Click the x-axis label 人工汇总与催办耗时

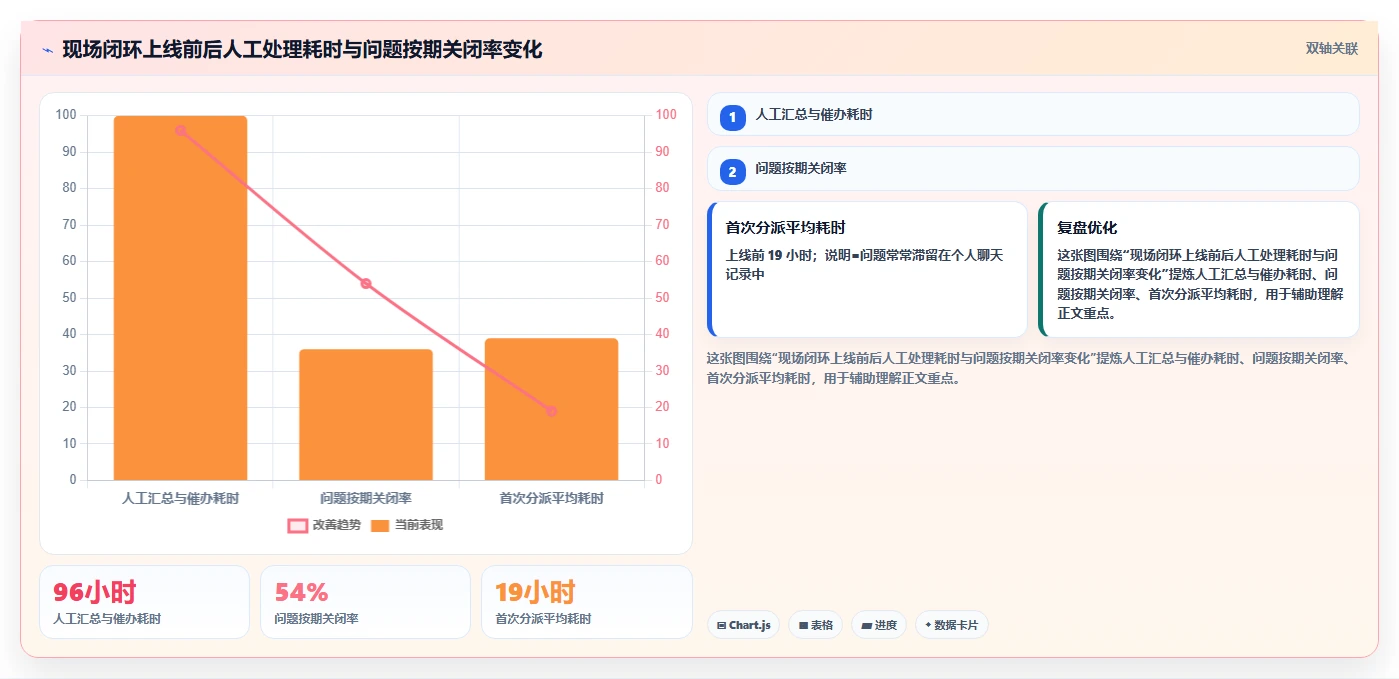point(180,497)
